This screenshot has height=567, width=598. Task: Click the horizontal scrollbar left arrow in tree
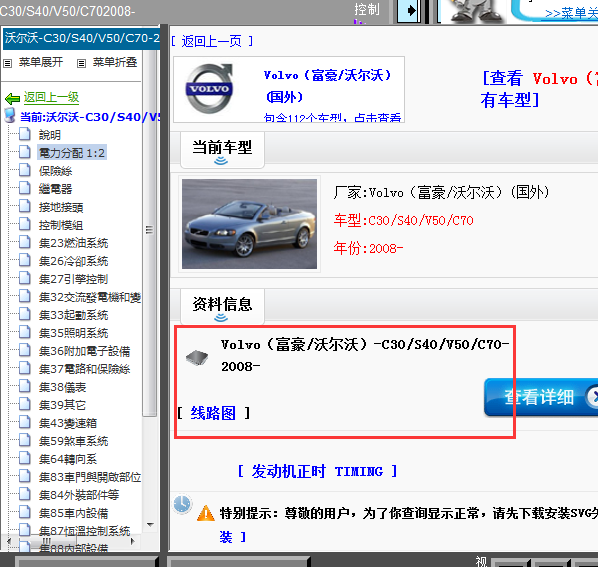9,541
